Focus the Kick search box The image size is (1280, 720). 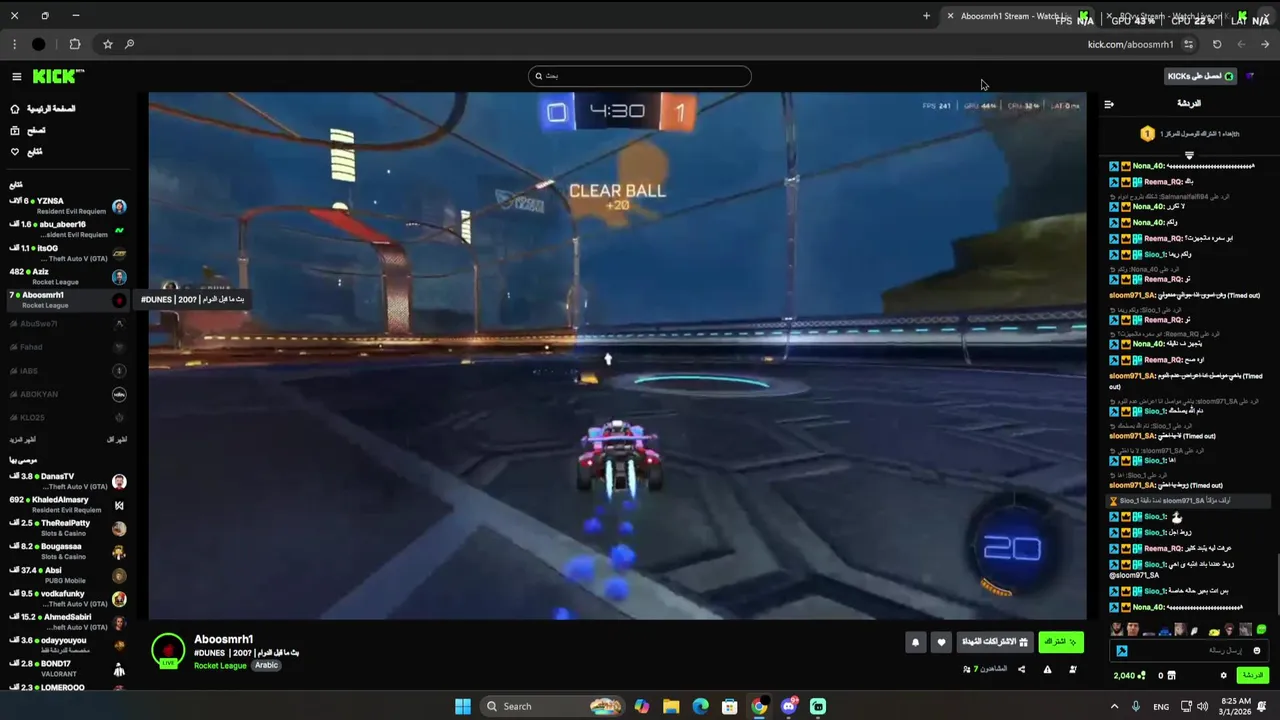(640, 76)
